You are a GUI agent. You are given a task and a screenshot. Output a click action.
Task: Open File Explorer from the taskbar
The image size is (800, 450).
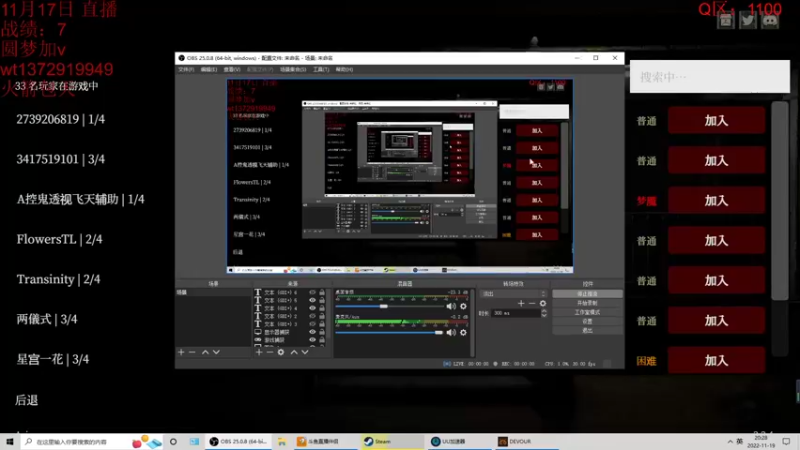282,441
